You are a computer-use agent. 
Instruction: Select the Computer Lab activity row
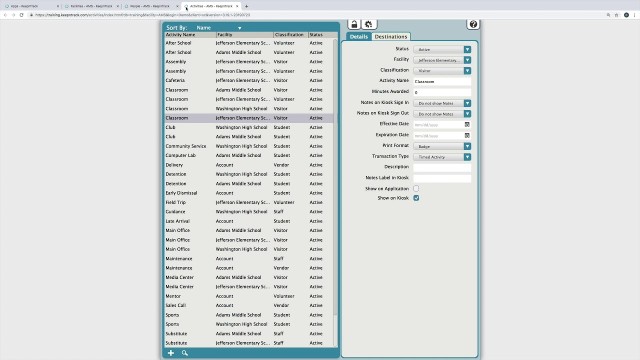pyautogui.click(x=249, y=156)
